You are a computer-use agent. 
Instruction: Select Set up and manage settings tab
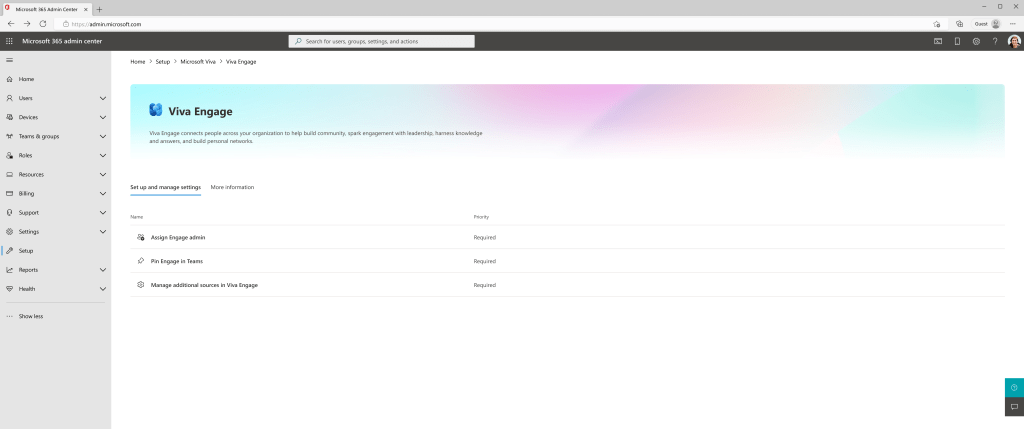point(165,187)
